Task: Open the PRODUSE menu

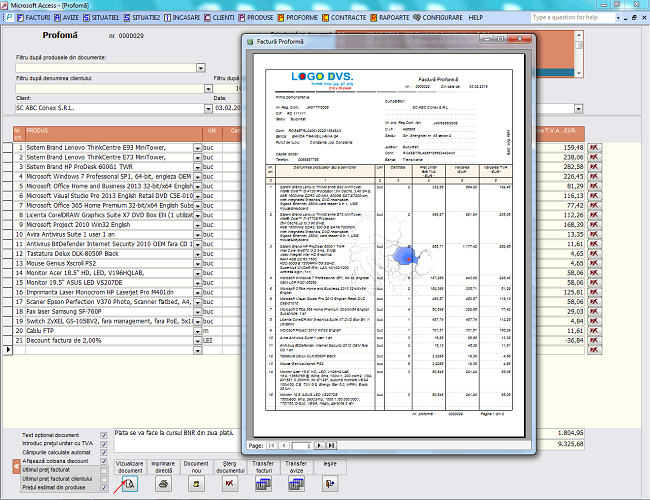Action: (x=256, y=17)
